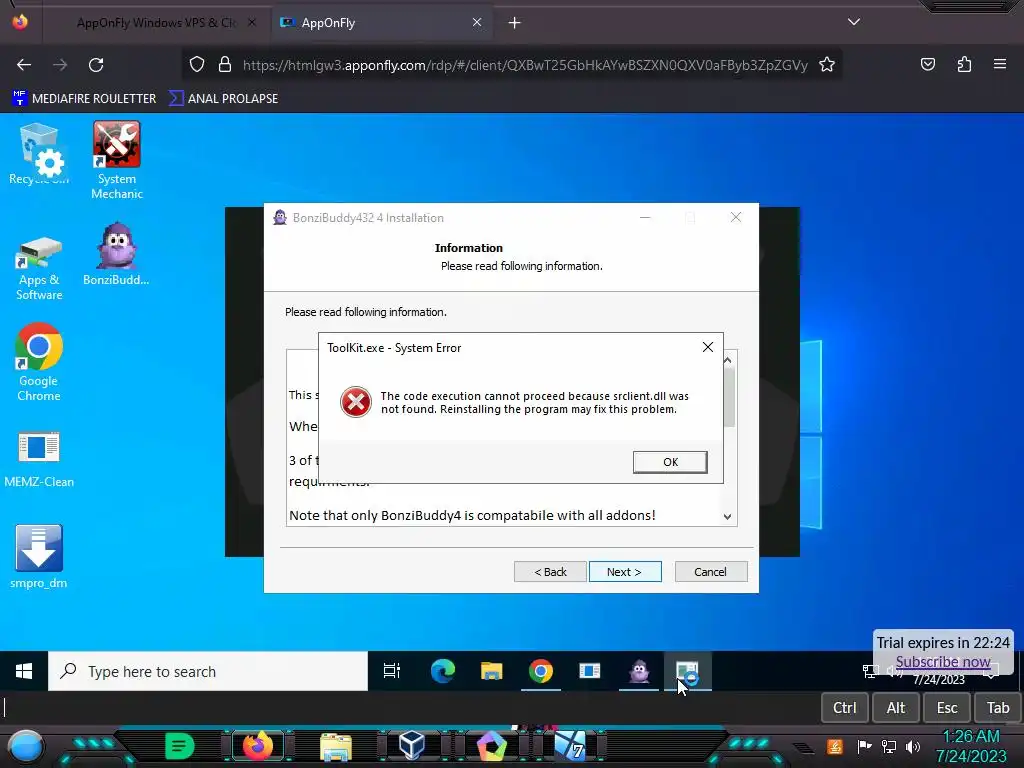Viewport: 1024px width, 768px height.
Task: Click the host network tray icon
Action: (x=888, y=746)
